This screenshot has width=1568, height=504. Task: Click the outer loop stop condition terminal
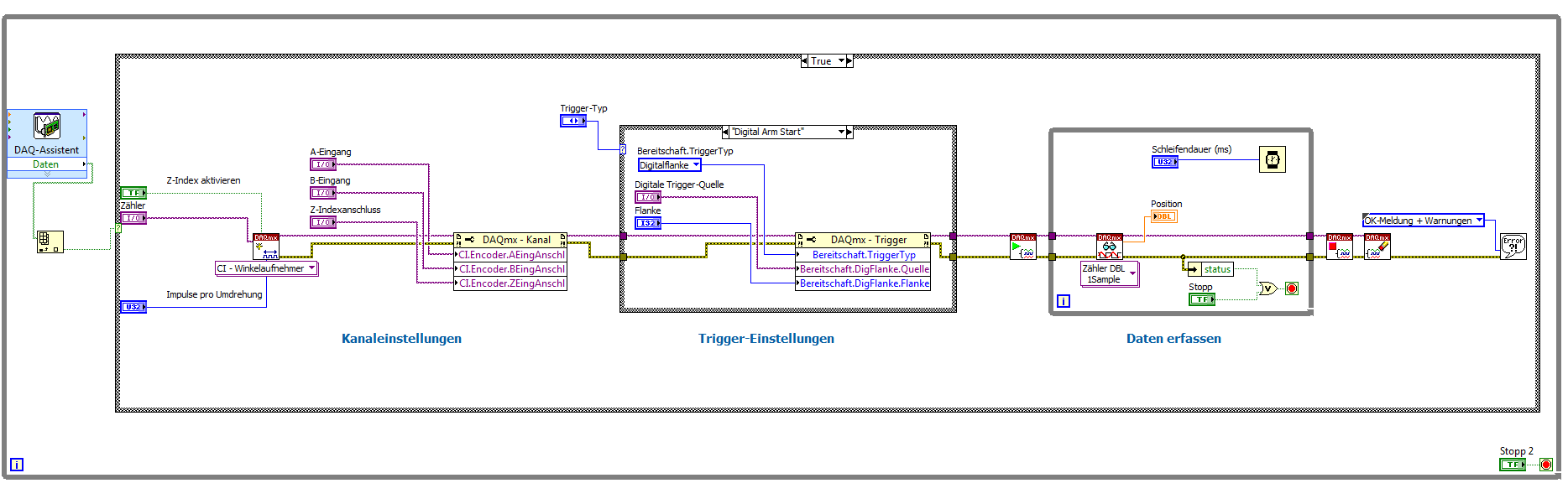coord(1546,465)
